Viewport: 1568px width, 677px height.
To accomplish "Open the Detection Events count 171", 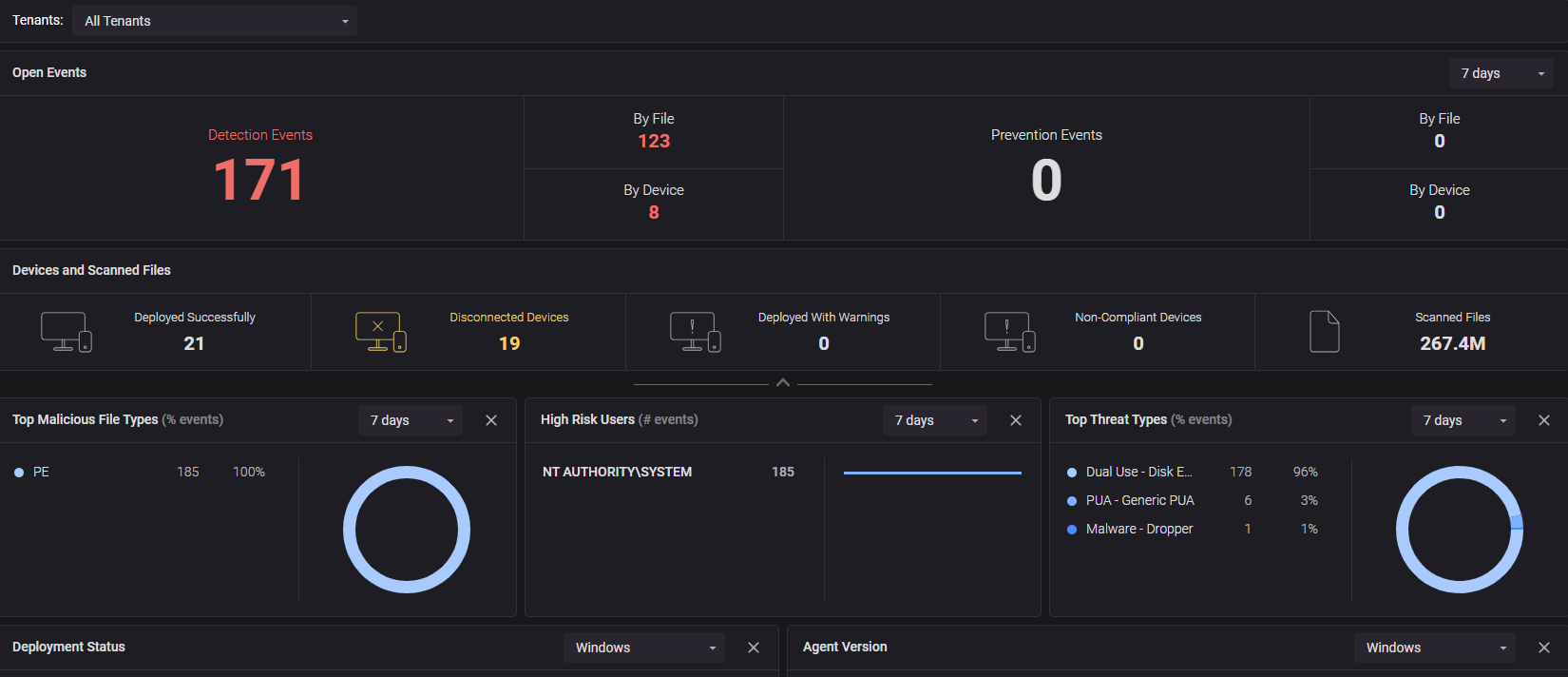I will click(x=259, y=180).
